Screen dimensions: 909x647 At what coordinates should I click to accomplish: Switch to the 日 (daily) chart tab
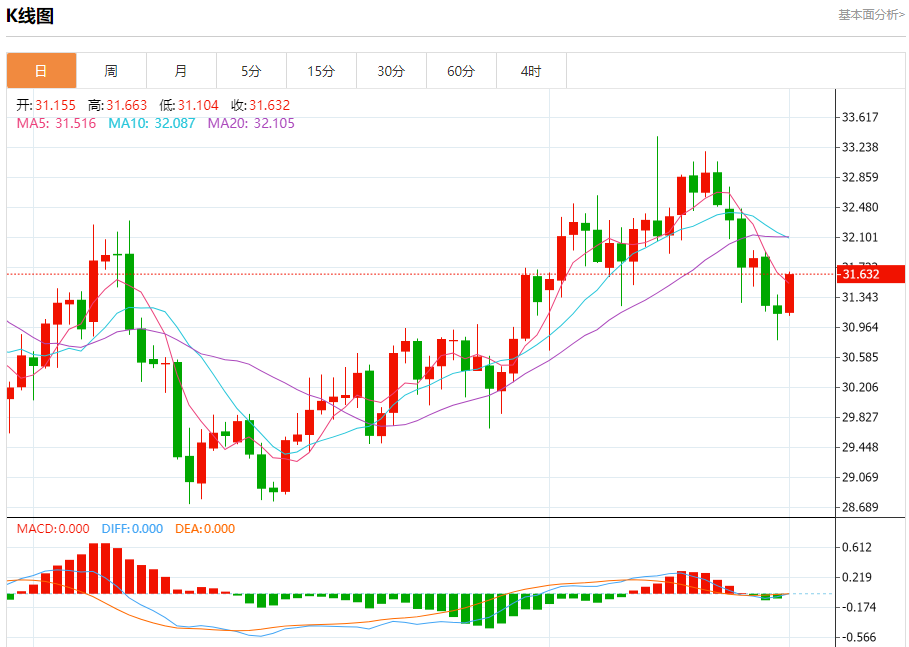(41, 71)
